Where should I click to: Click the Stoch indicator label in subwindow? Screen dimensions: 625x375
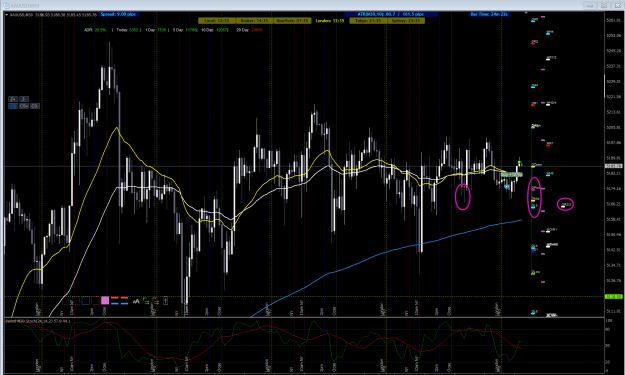tap(38, 321)
